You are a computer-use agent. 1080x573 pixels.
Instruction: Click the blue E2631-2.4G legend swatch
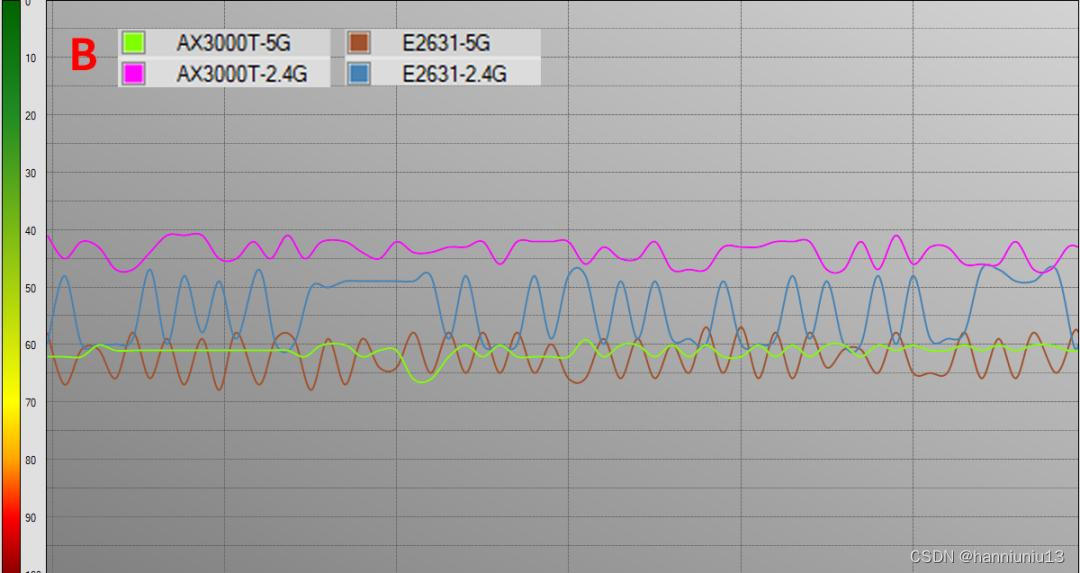(359, 73)
